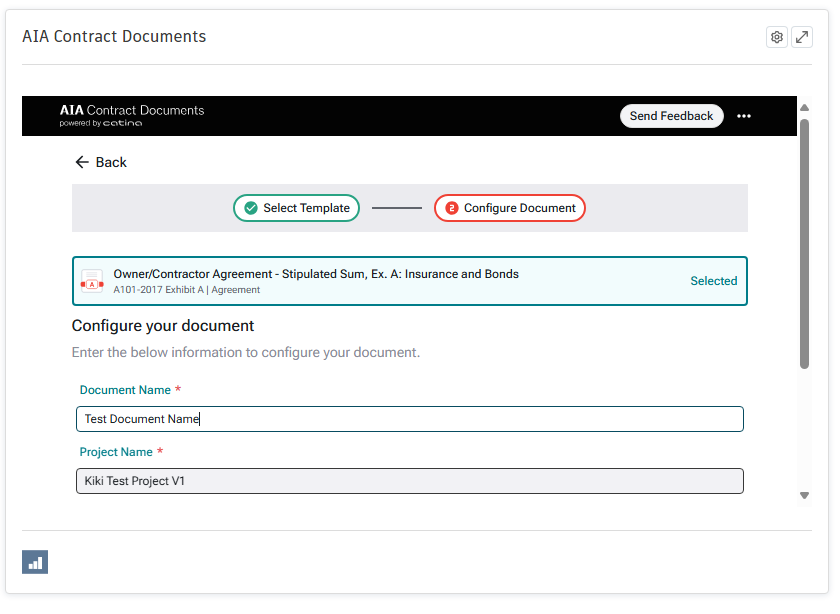The width and height of the screenshot is (840, 614).
Task: Click the 'Configure your document' heading
Action: [x=163, y=326]
